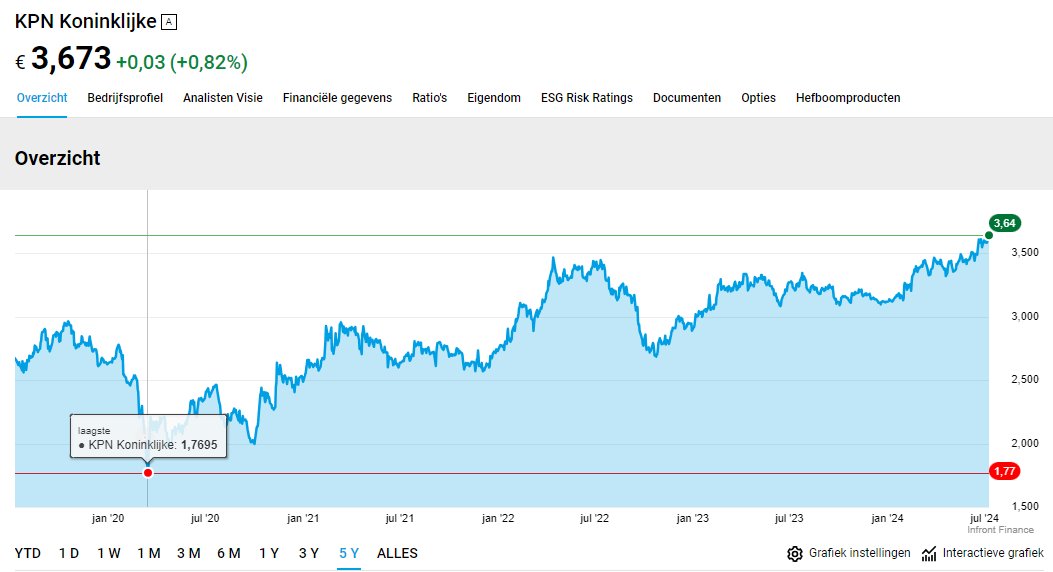Click the jul '24 axis label
Screen dimensions: 1053x572
click(985, 518)
